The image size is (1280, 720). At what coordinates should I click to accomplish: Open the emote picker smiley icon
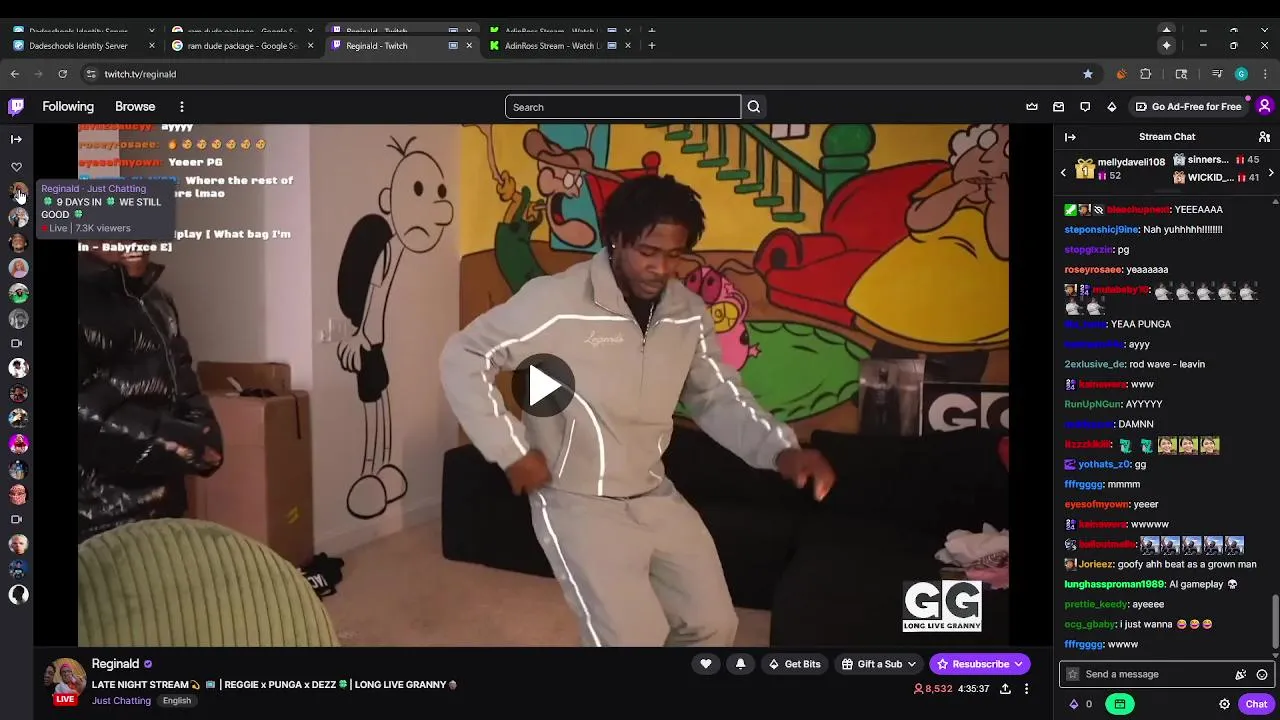(x=1262, y=674)
